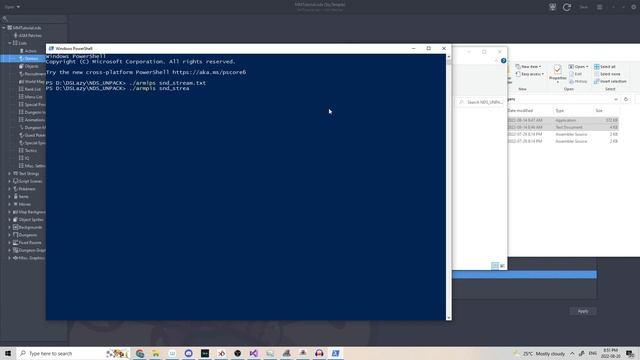This screenshot has width=640, height=360.
Task: Select Actors under Lists in tree
Action: (30, 51)
